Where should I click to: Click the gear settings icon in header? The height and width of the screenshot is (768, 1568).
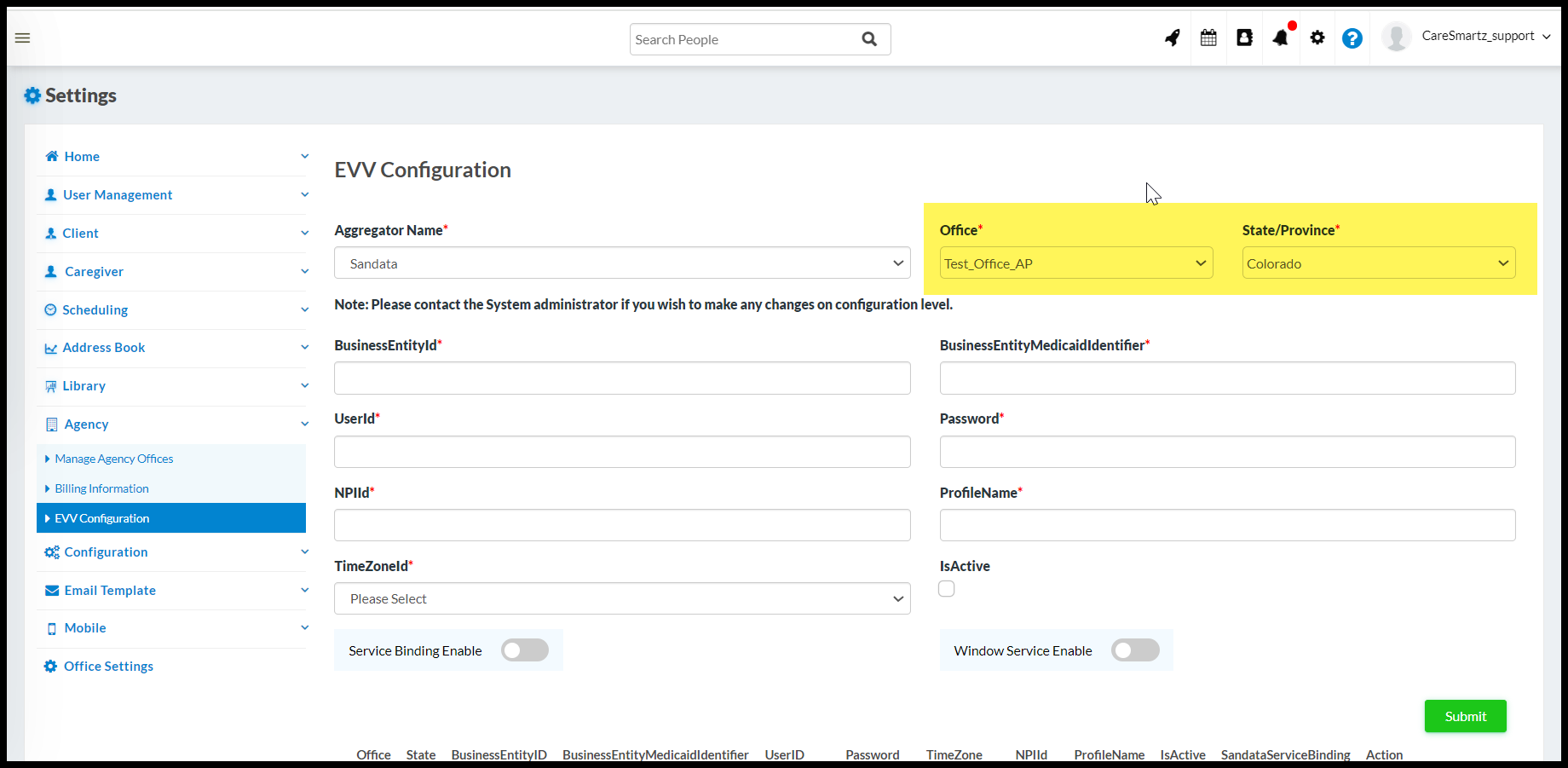[x=1317, y=38]
